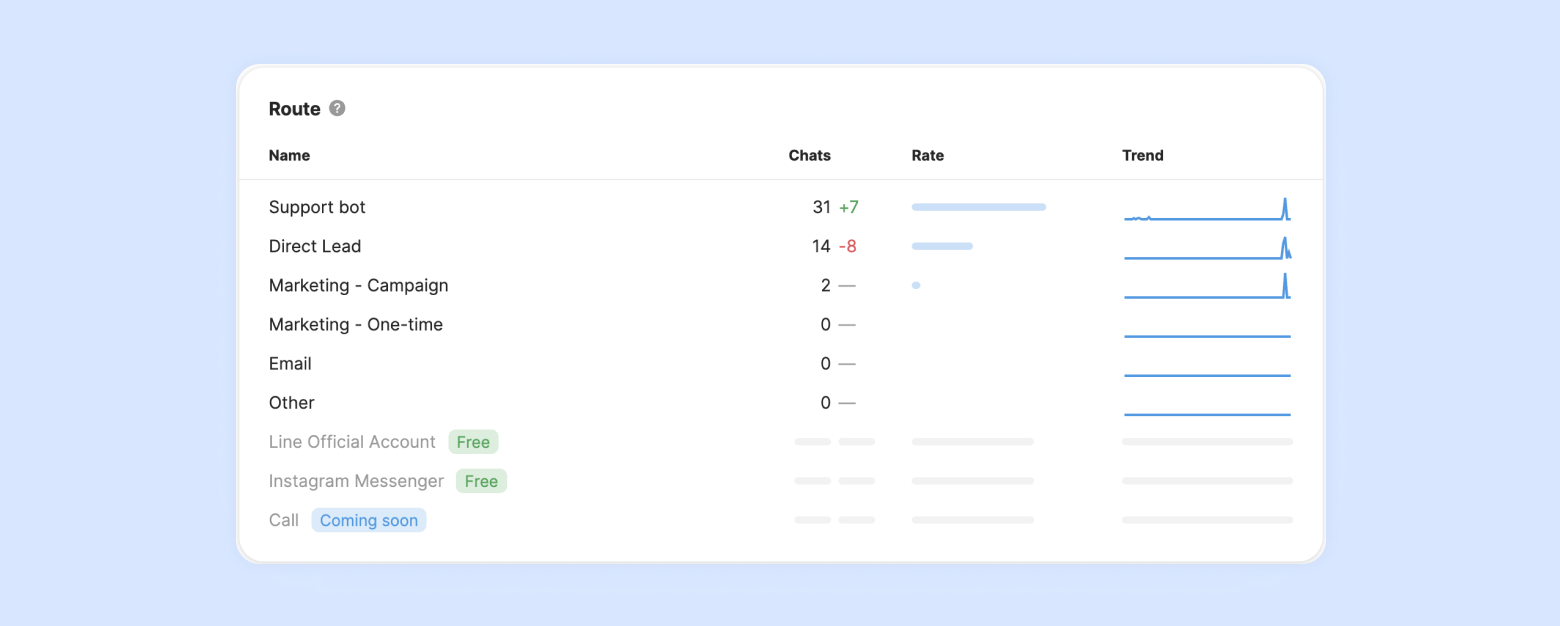Click the help icon beside Route
This screenshot has width=1560, height=626.
click(x=337, y=108)
